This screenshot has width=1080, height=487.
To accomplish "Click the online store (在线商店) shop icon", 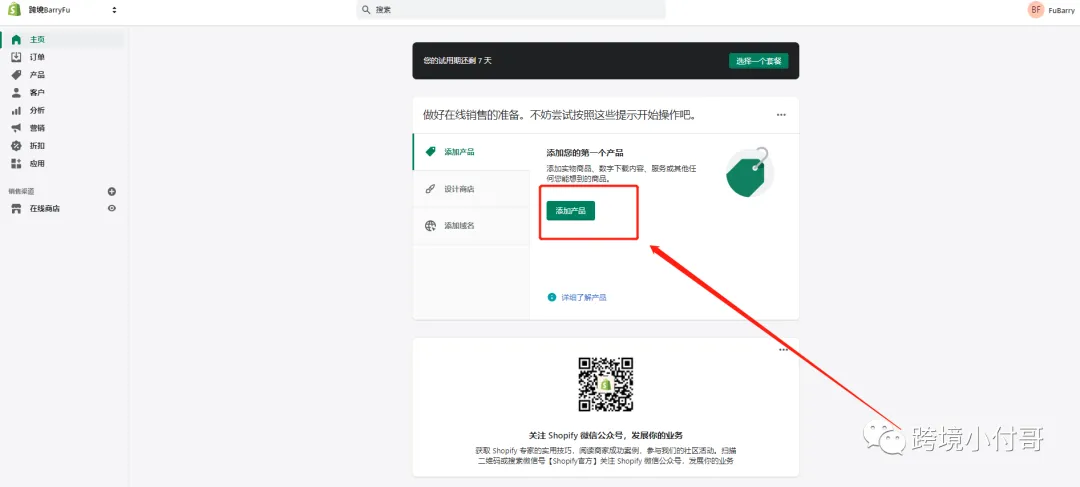I will pyautogui.click(x=17, y=209).
